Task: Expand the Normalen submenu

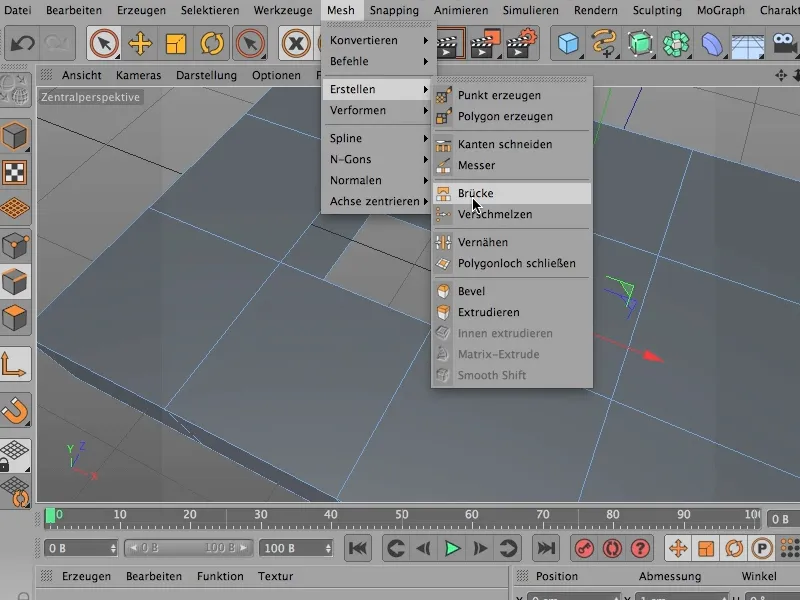Action: point(379,180)
